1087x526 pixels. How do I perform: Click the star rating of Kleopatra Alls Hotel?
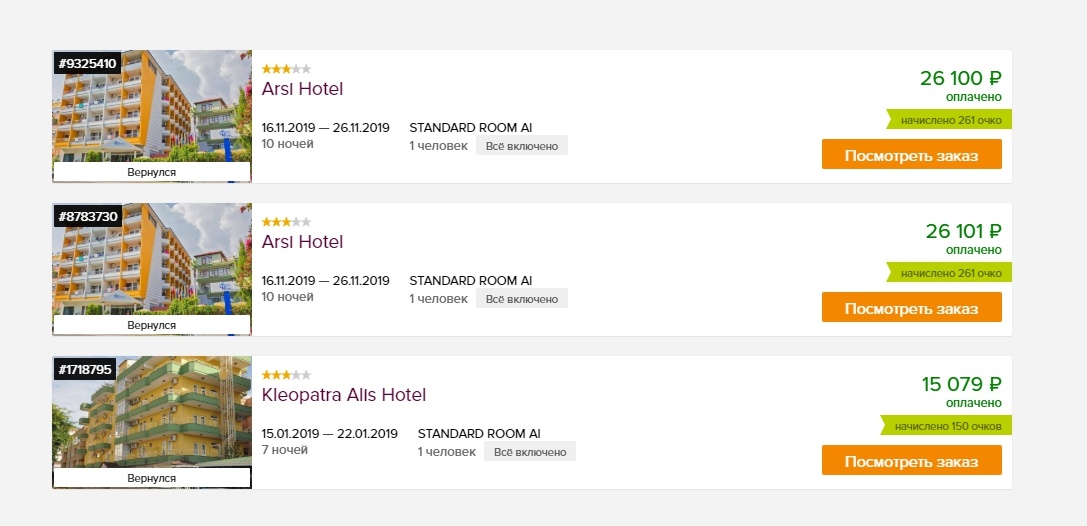click(x=286, y=375)
